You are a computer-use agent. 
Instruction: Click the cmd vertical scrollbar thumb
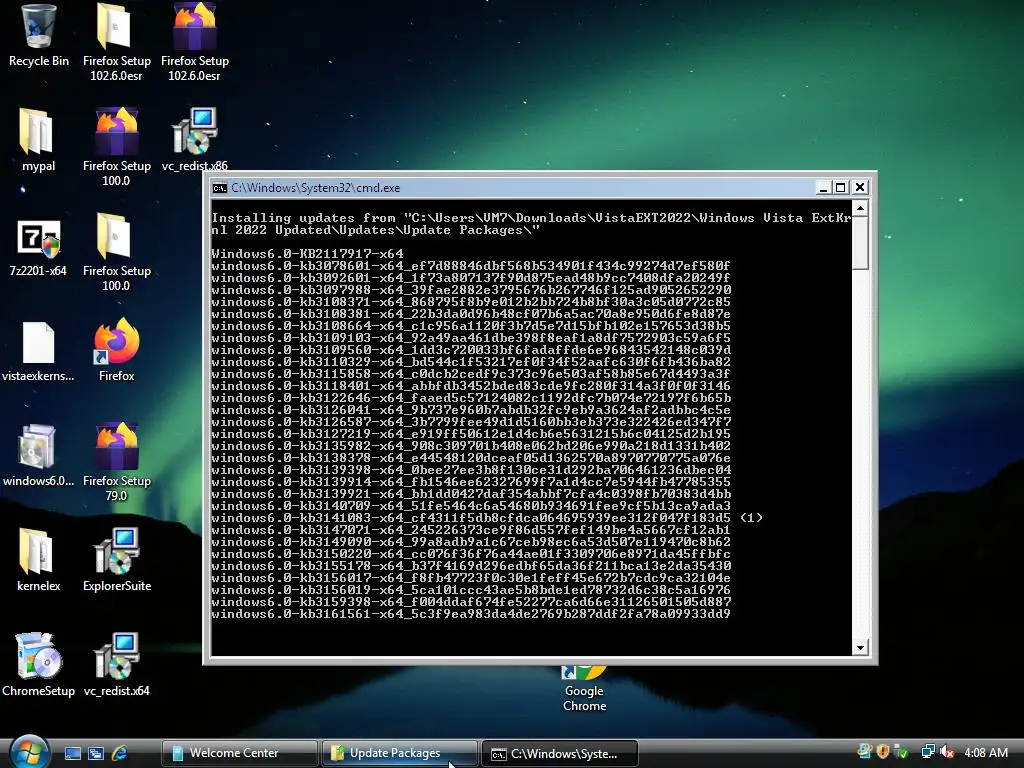click(860, 243)
